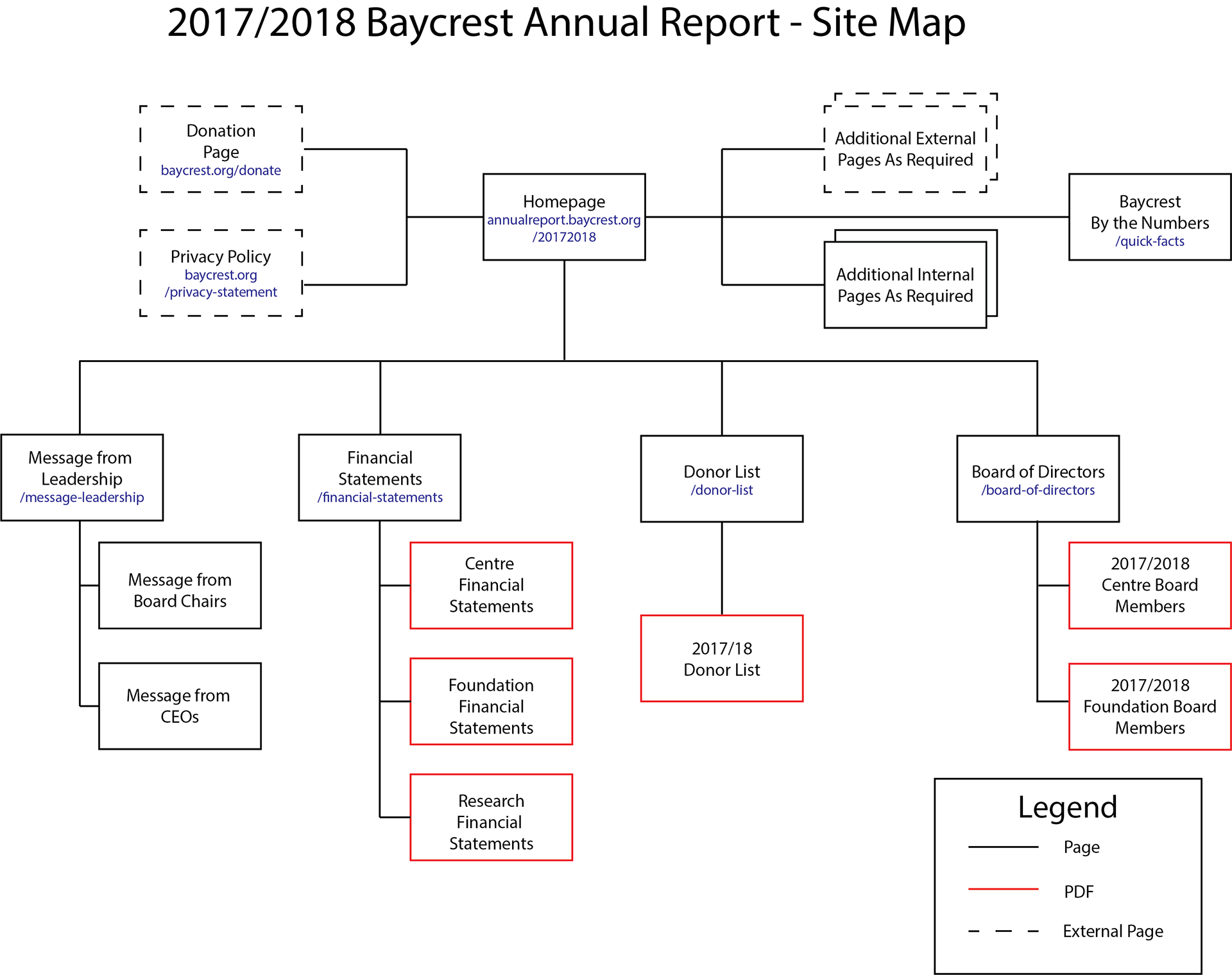Click the /board-of-directors URL text

pyautogui.click(x=1038, y=490)
